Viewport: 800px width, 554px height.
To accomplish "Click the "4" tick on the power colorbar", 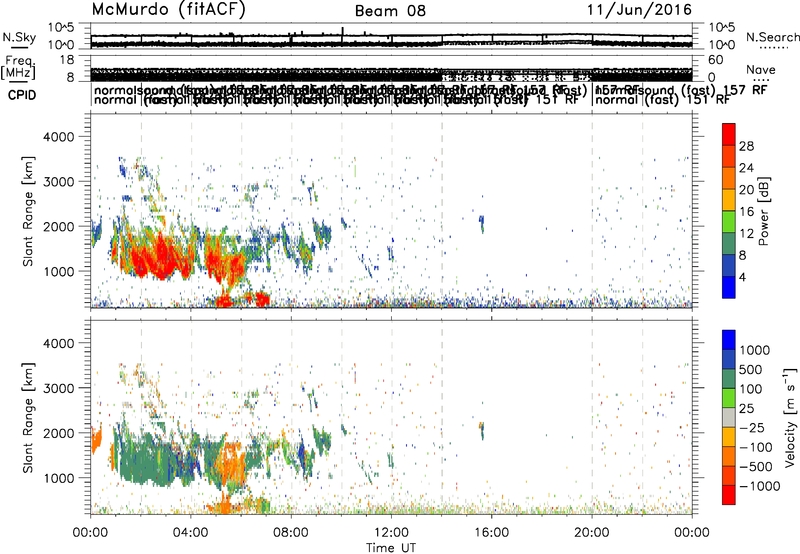I will [743, 277].
